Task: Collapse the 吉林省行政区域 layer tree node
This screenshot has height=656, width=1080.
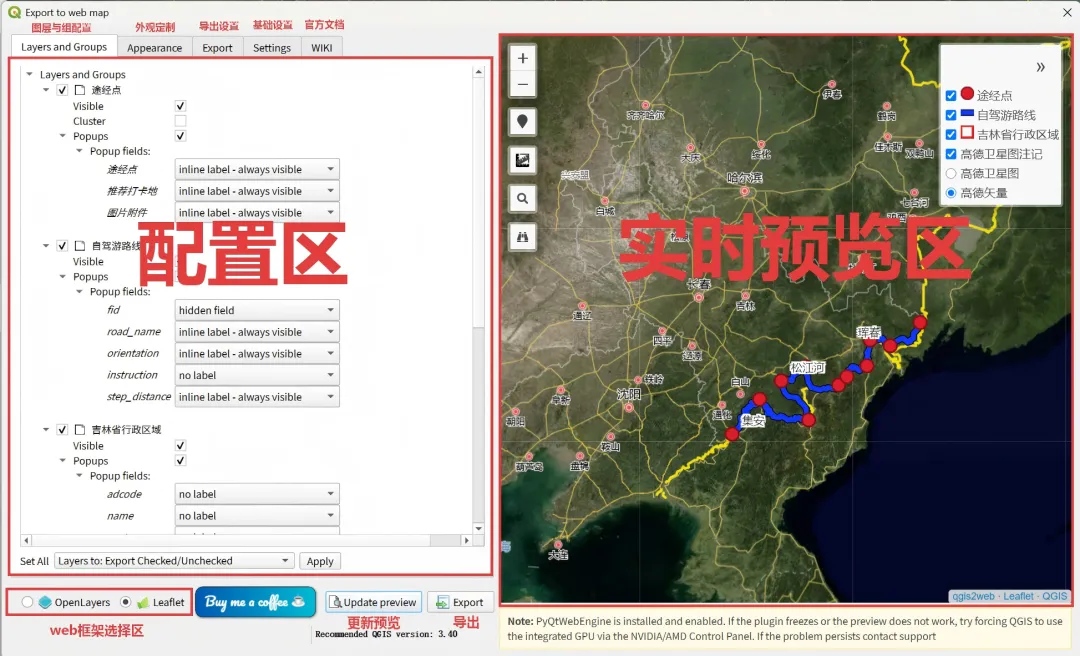Action: click(46, 430)
